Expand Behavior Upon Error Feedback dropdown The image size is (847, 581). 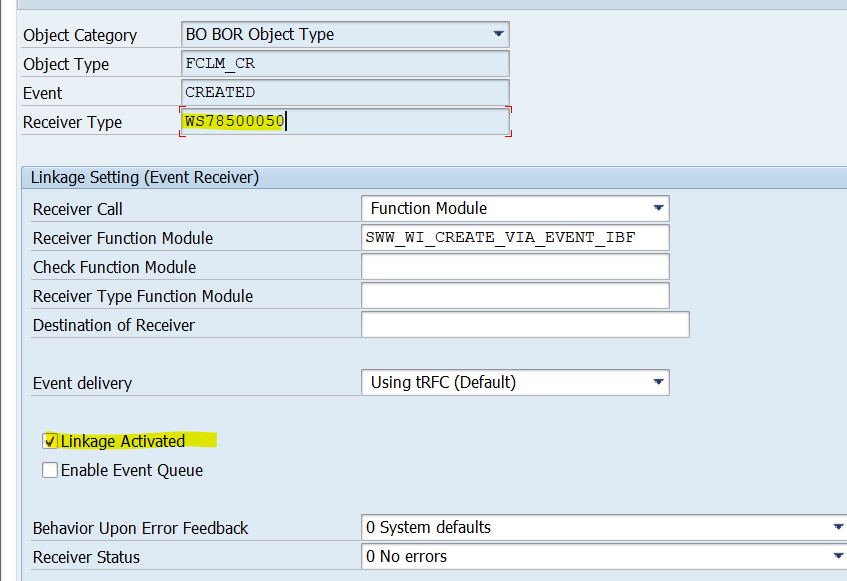(836, 527)
